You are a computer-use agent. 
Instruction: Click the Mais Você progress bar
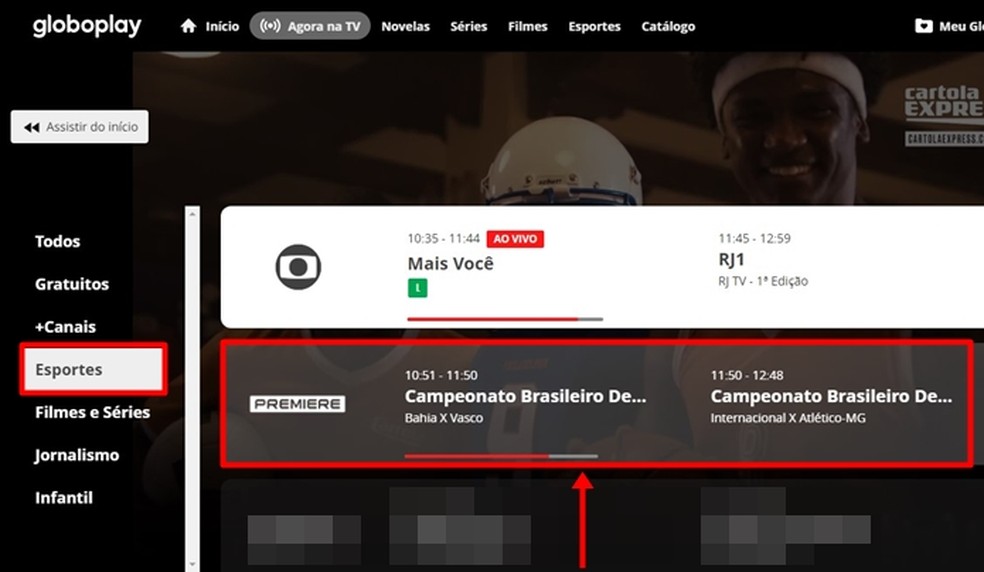505,319
